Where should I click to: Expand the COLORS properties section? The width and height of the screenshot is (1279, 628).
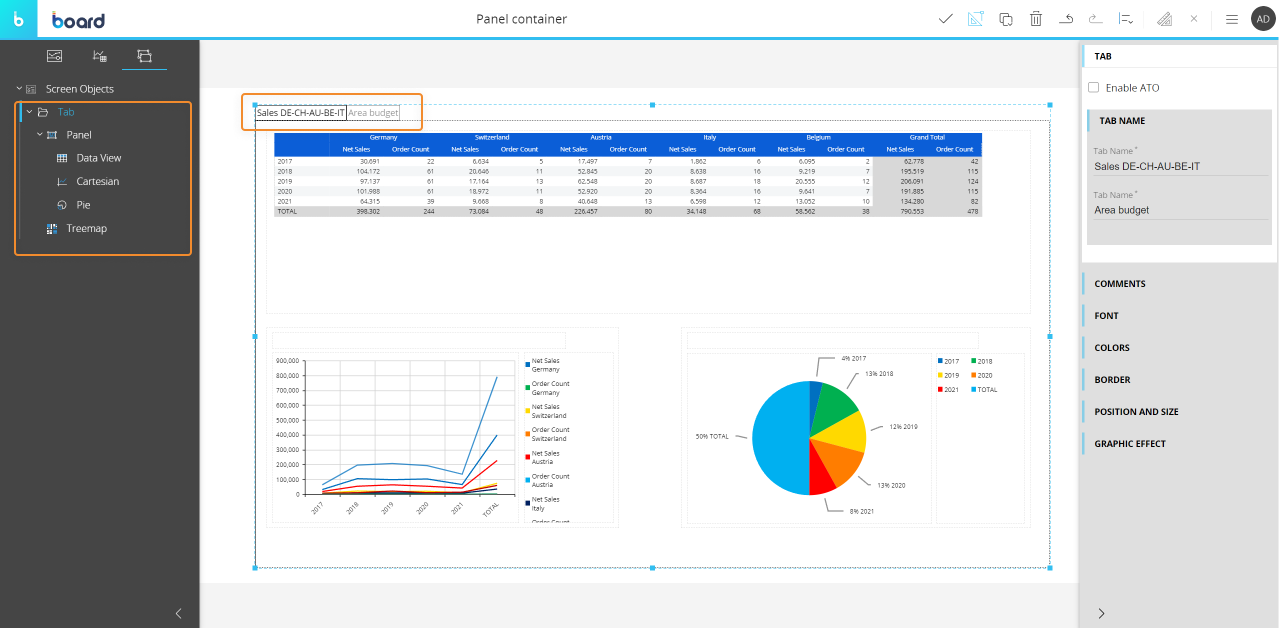(x=1112, y=348)
